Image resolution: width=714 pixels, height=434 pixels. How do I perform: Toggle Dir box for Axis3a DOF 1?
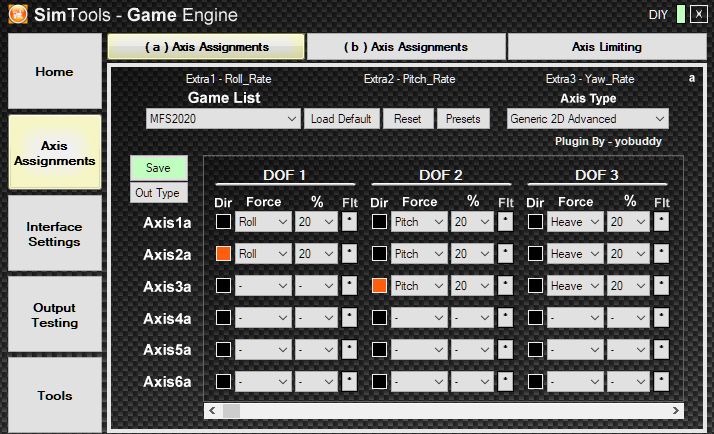point(223,286)
